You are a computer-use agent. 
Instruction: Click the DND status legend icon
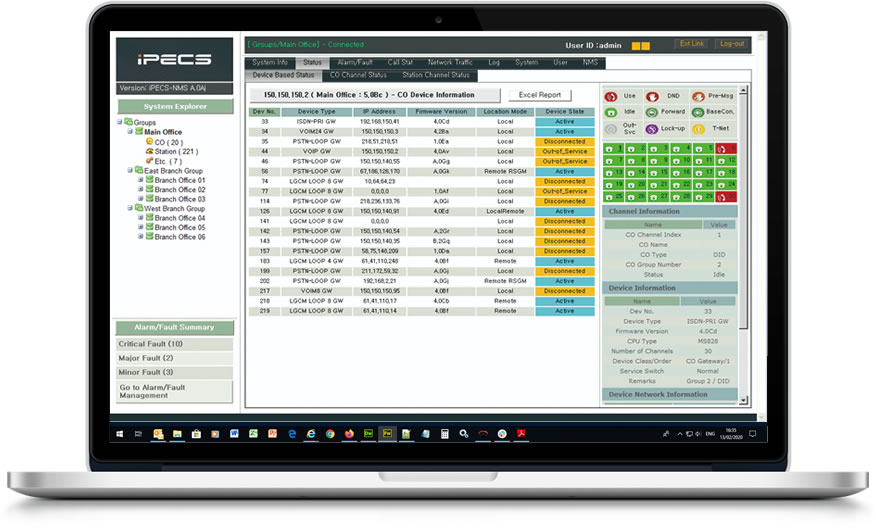click(x=652, y=97)
